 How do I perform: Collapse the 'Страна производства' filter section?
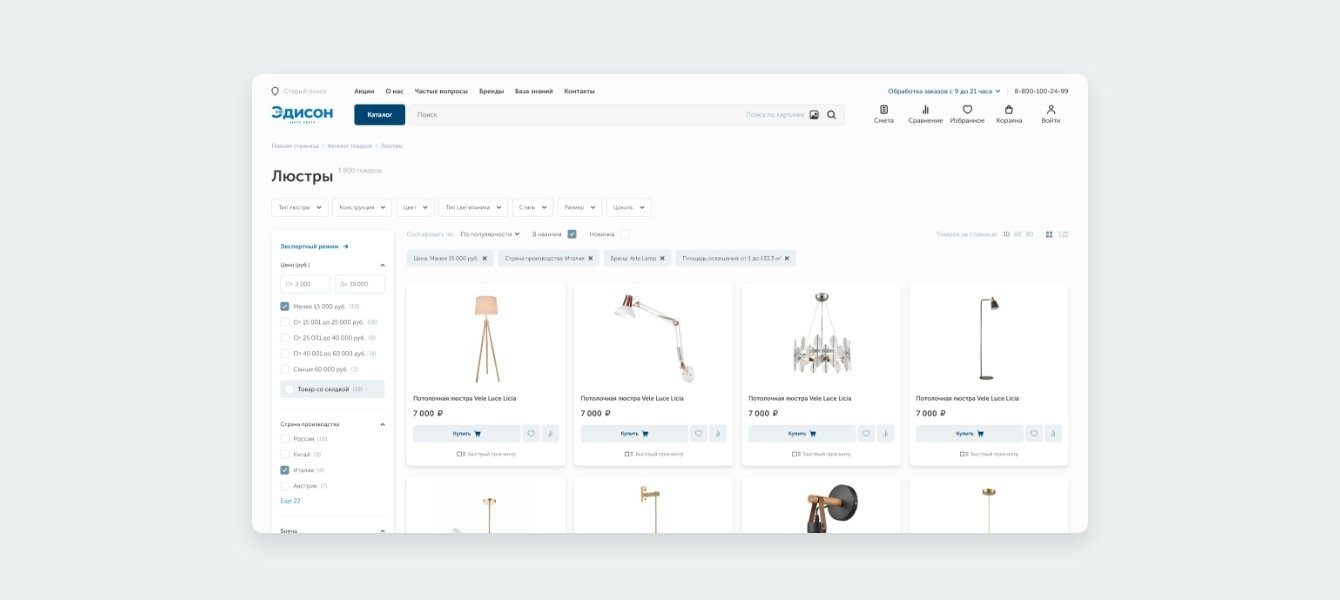click(x=382, y=424)
